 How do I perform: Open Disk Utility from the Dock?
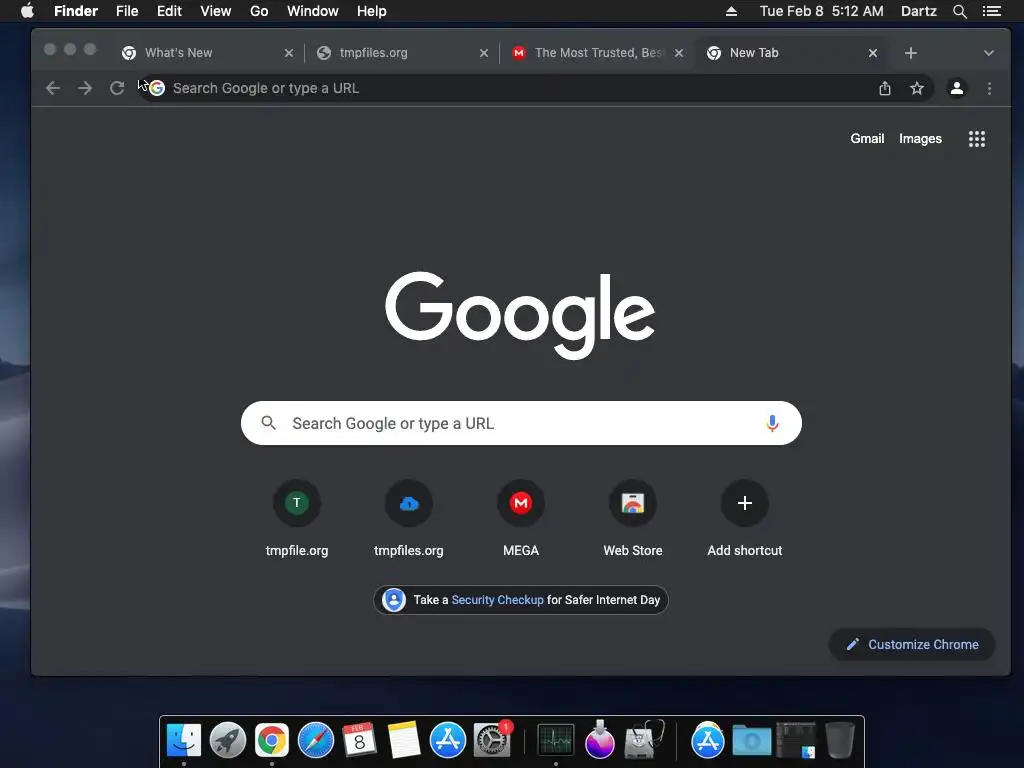(x=644, y=740)
